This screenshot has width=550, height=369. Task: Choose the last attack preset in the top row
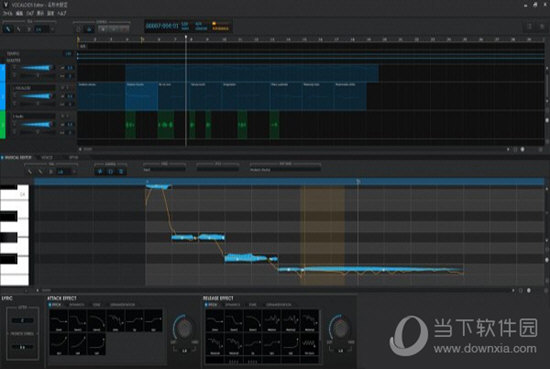coord(153,321)
